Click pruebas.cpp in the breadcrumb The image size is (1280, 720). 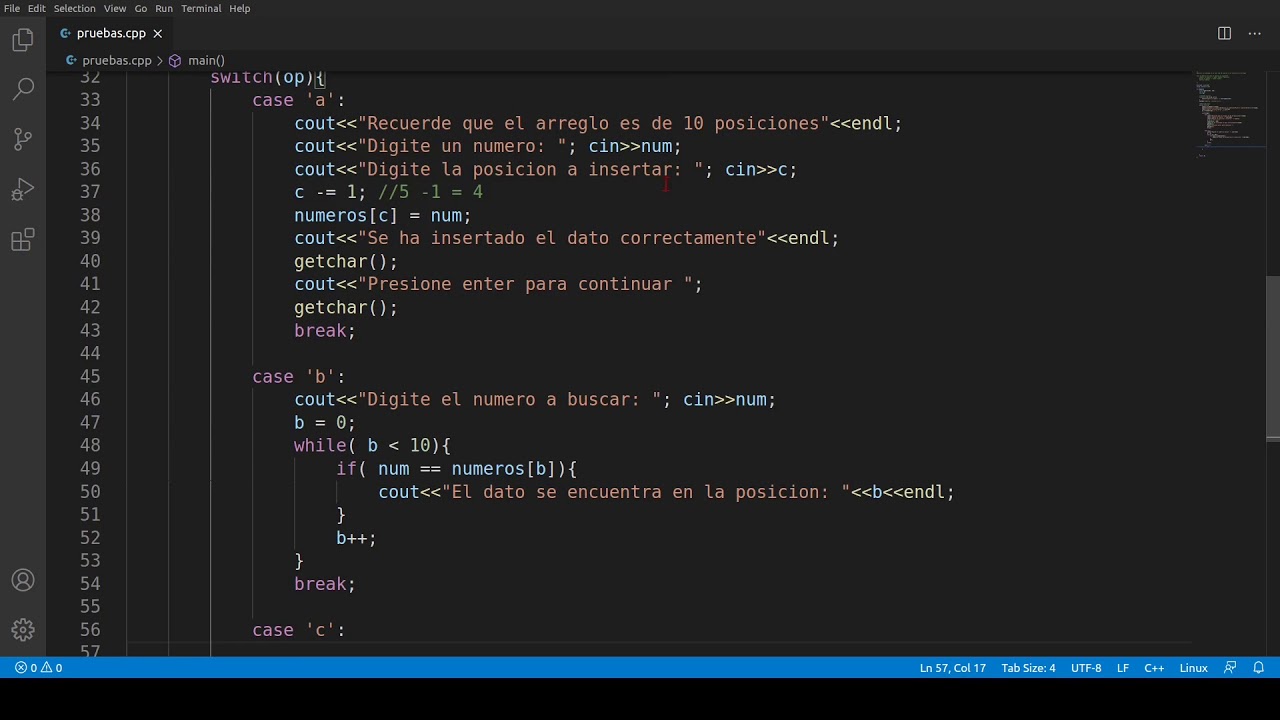[x=116, y=60]
